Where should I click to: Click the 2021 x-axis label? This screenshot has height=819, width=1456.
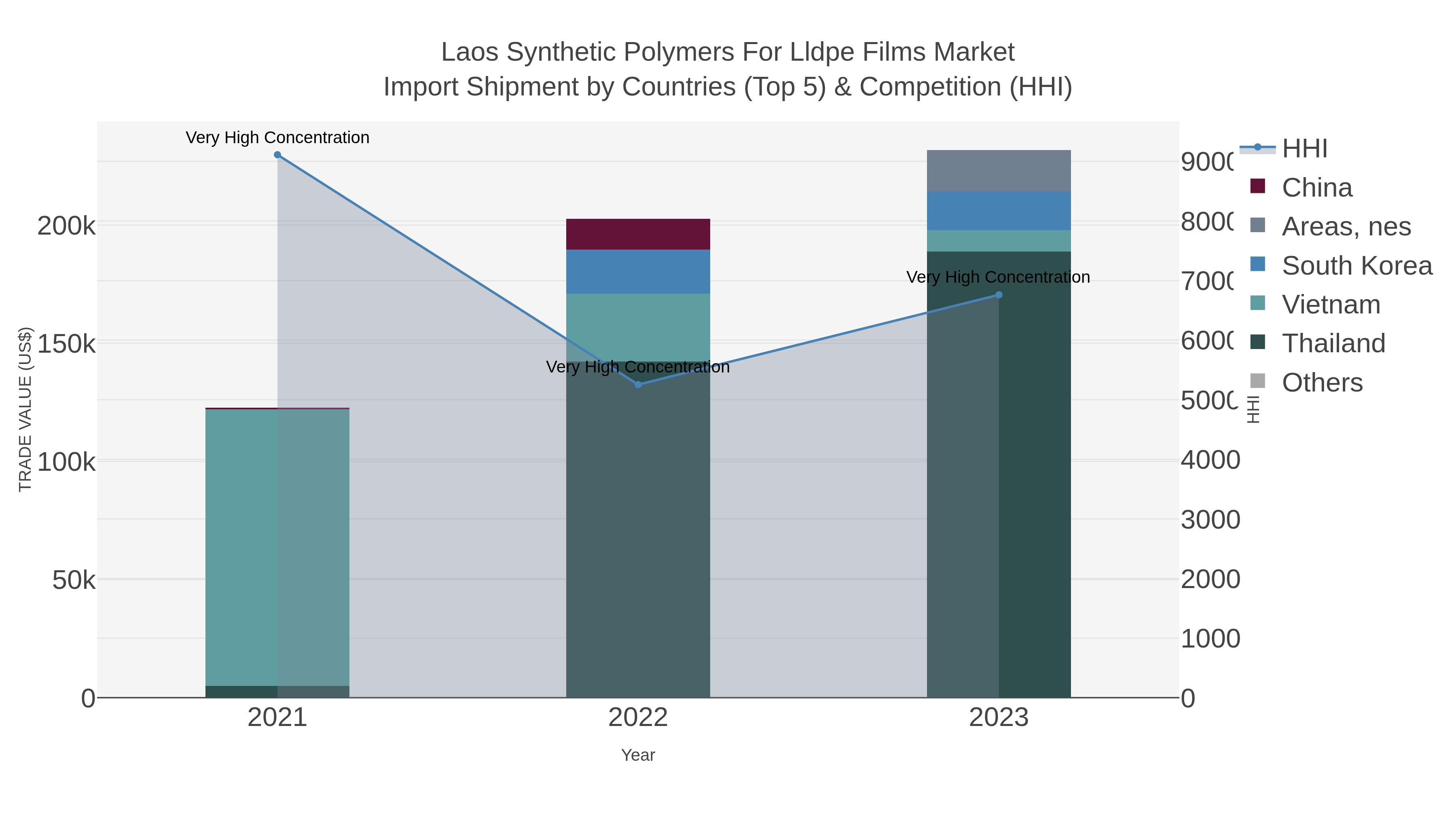click(x=277, y=718)
